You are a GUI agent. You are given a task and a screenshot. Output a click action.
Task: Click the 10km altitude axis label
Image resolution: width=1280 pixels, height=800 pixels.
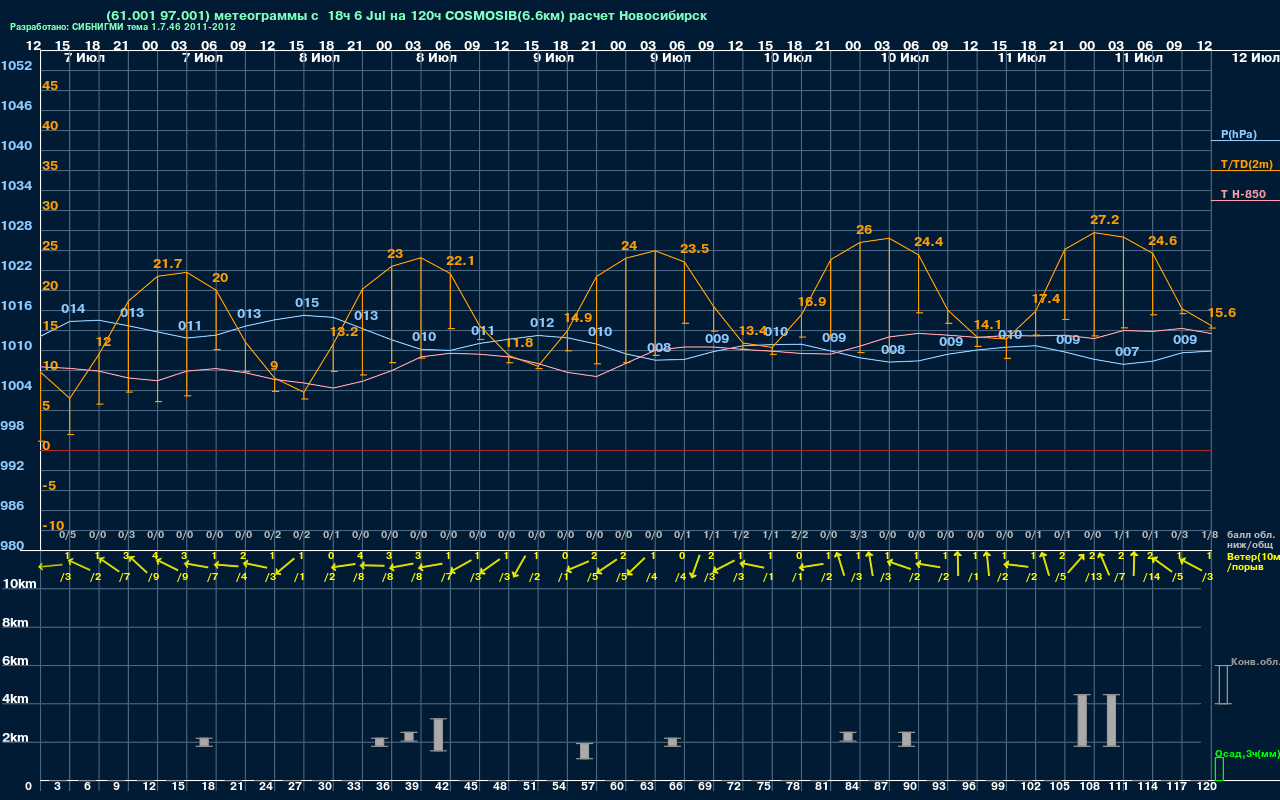point(19,584)
